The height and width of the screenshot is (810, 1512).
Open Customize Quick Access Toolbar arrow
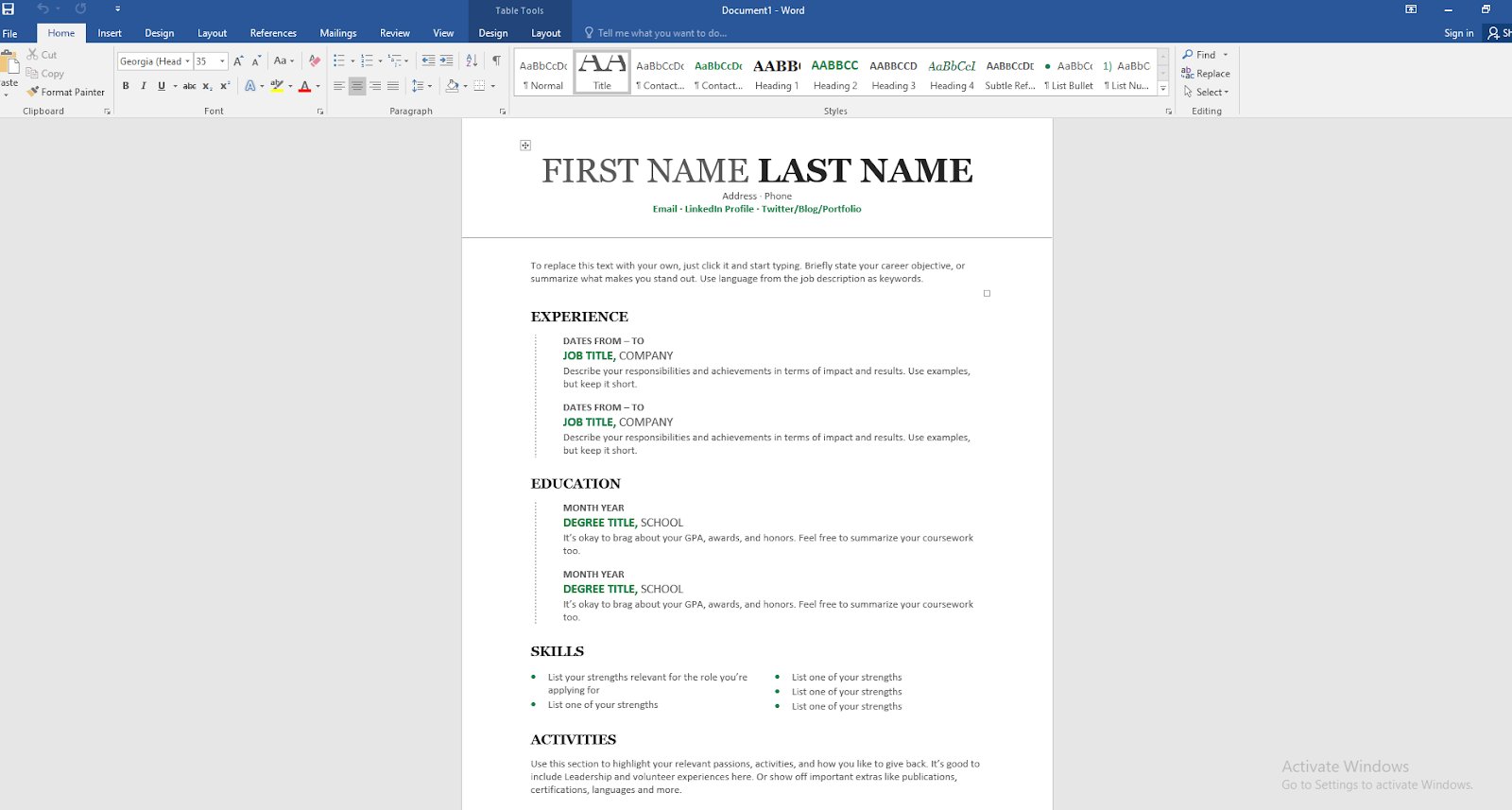tap(117, 9)
